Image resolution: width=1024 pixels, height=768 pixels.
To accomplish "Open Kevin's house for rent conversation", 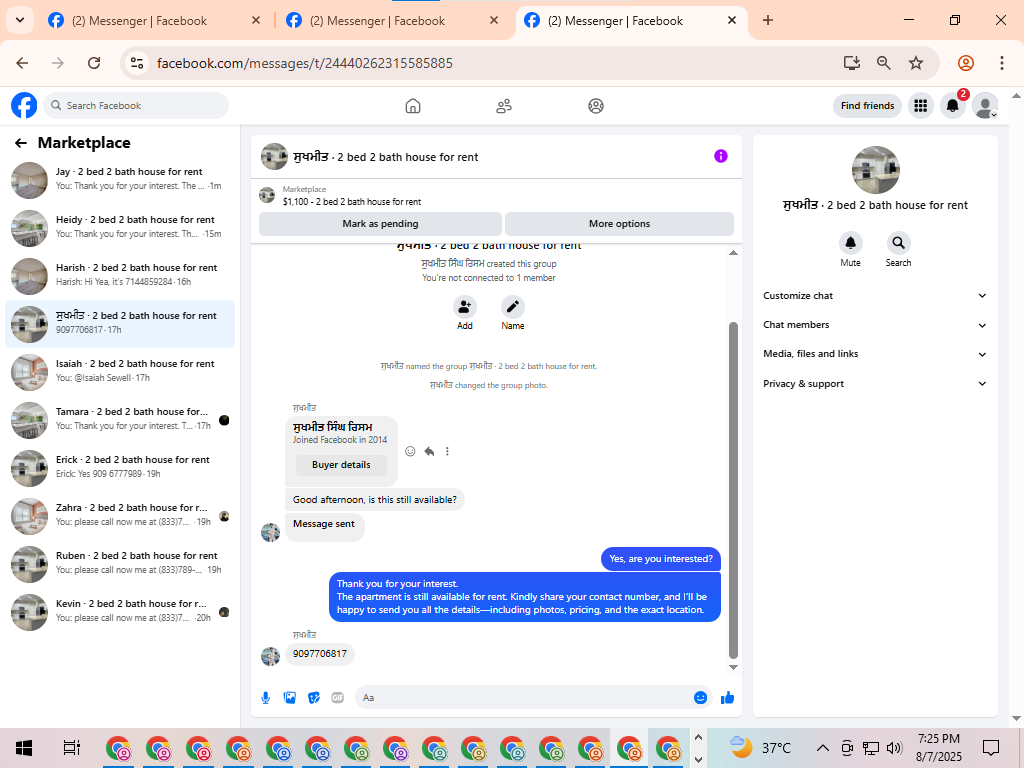I will tap(120, 611).
